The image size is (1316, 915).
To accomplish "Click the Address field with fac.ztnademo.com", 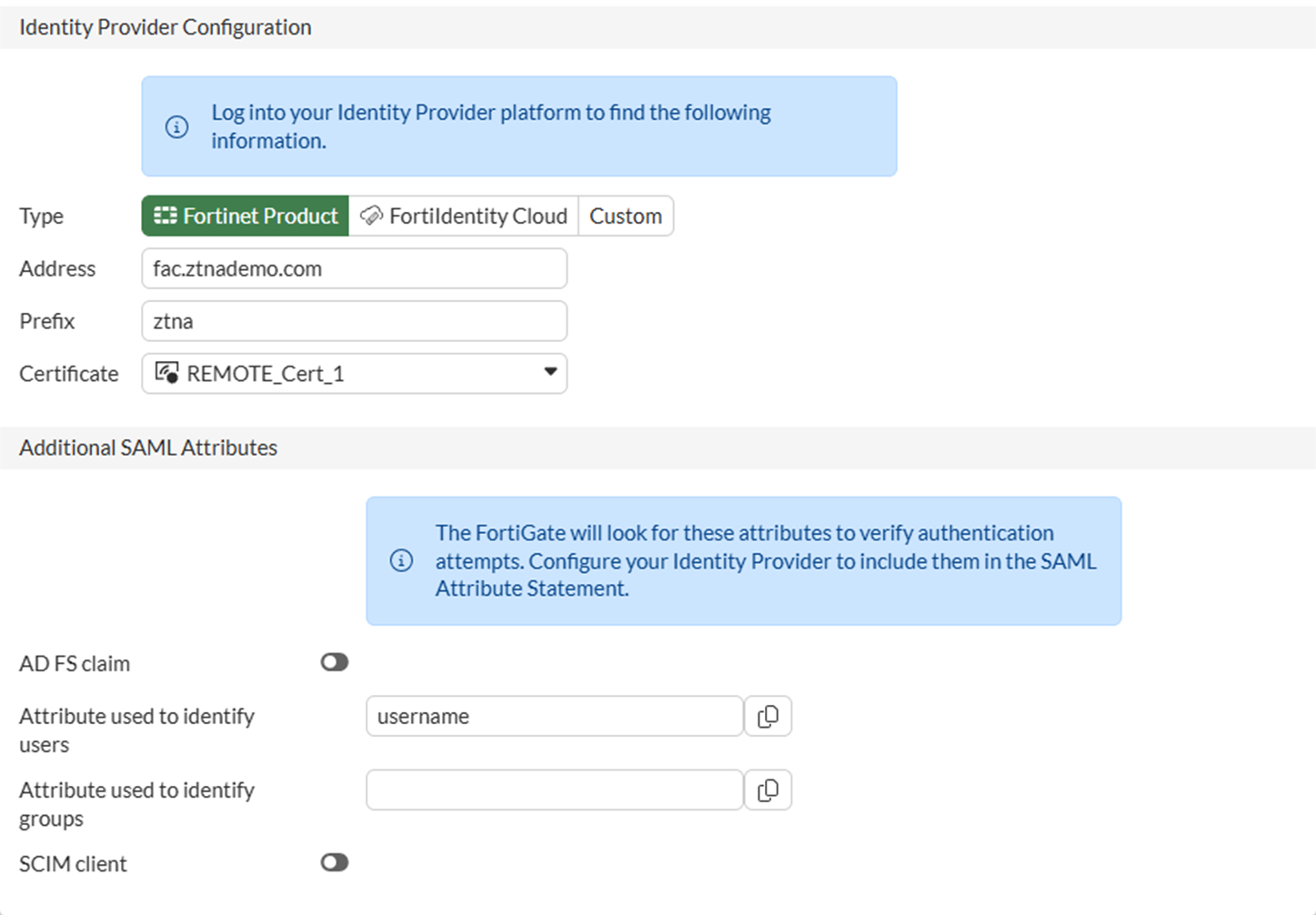I will [354, 268].
